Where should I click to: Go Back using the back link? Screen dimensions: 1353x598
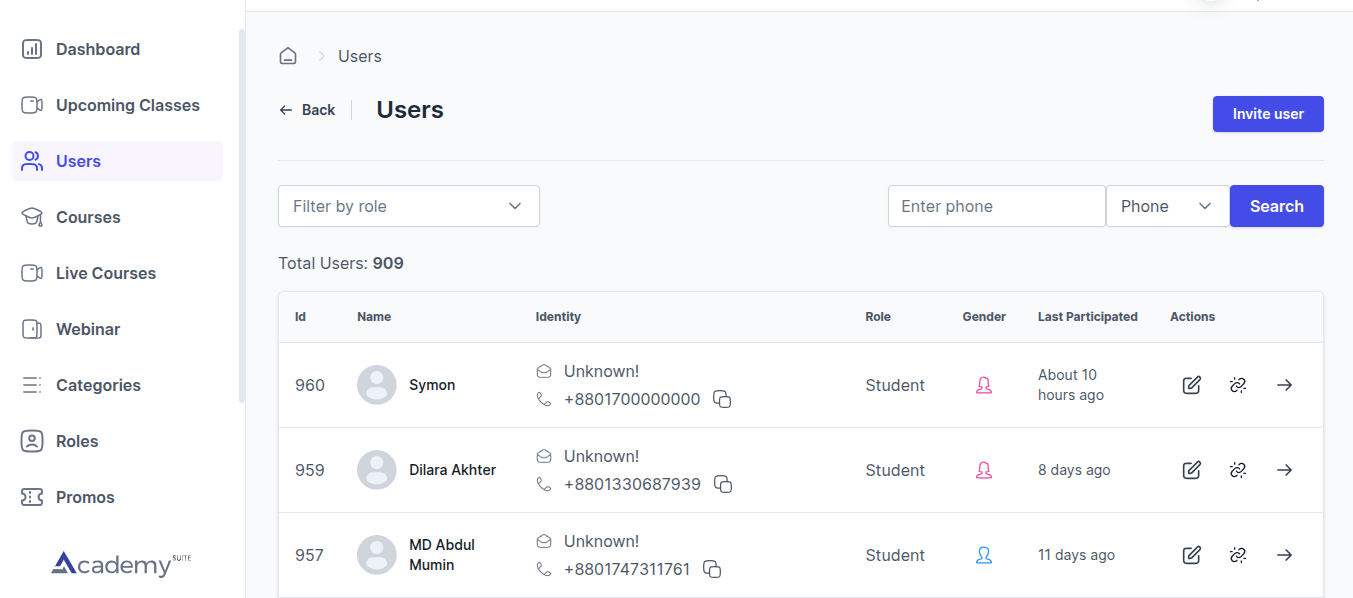(307, 110)
